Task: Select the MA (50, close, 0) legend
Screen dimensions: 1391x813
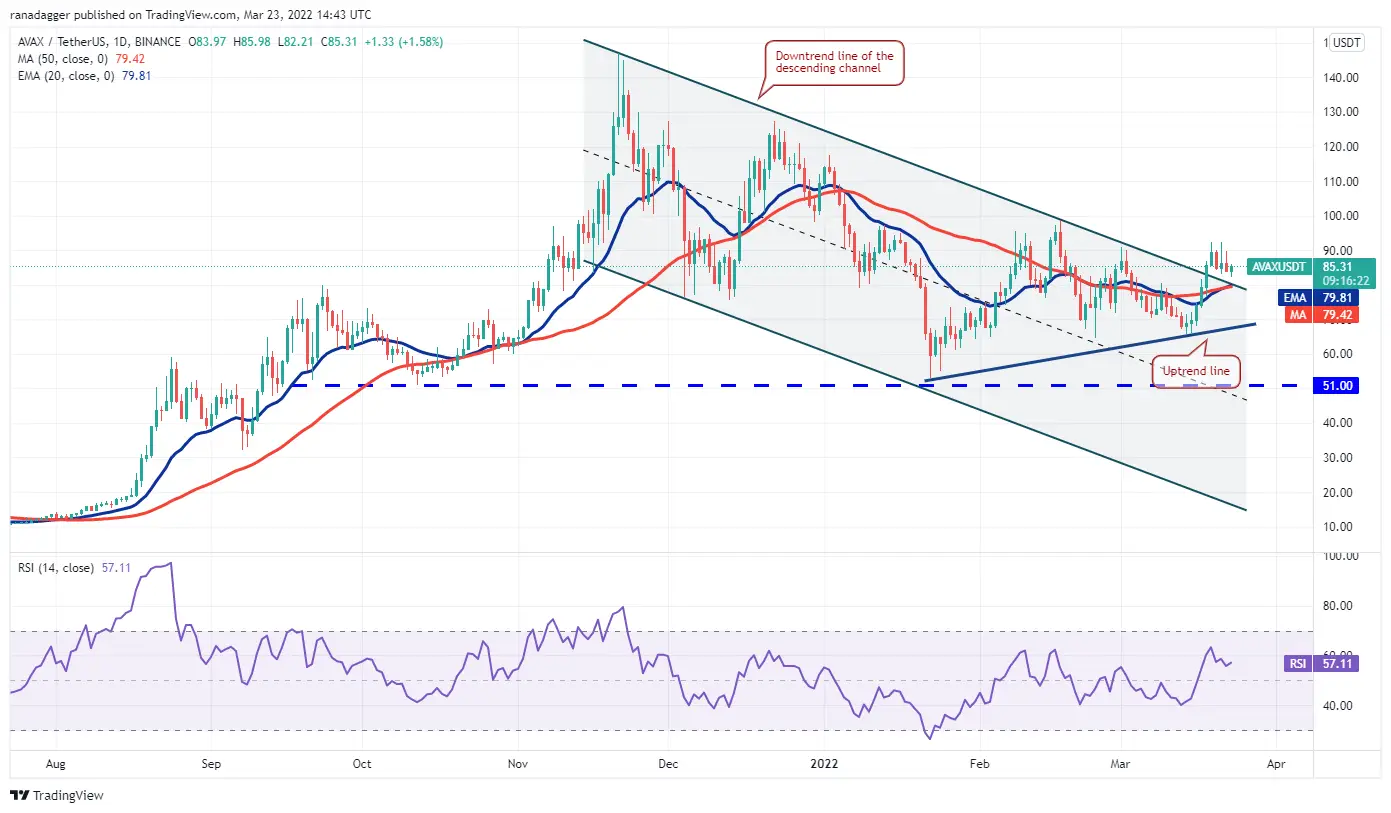Action: point(64,56)
